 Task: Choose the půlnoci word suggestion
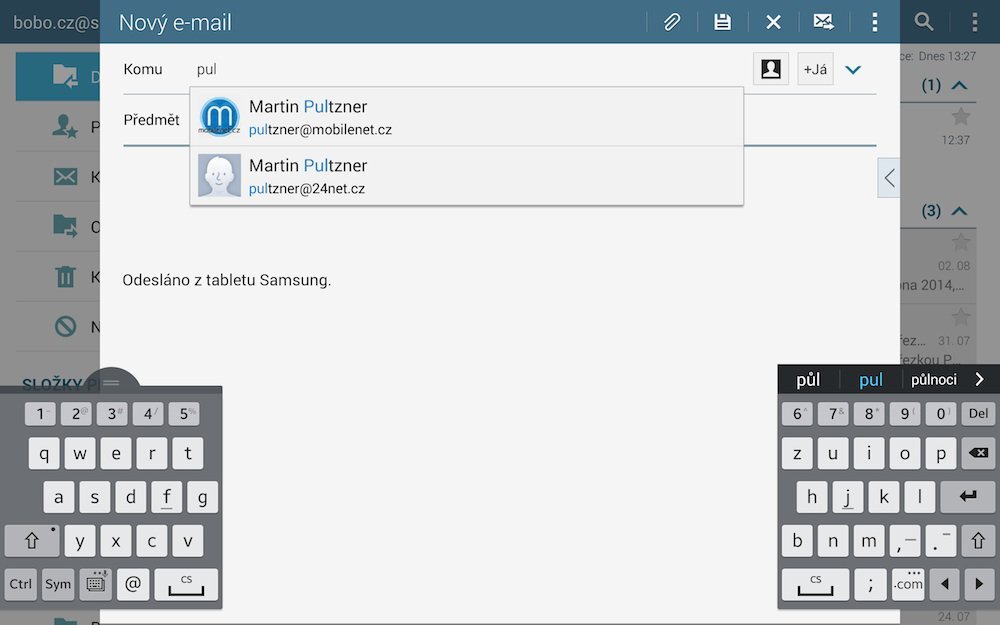937,379
